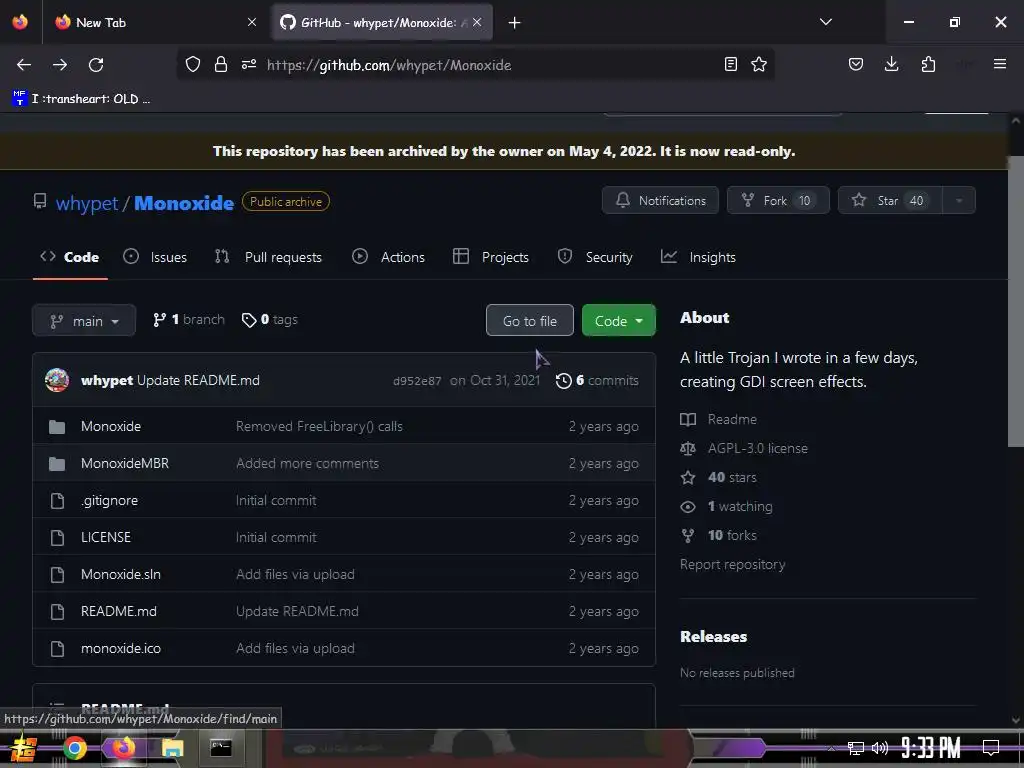The width and height of the screenshot is (1024, 768).
Task: Open the README.md file
Action: [x=119, y=611]
